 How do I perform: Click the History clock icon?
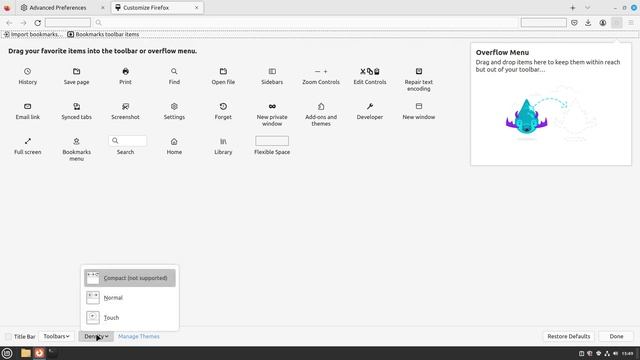(27, 71)
